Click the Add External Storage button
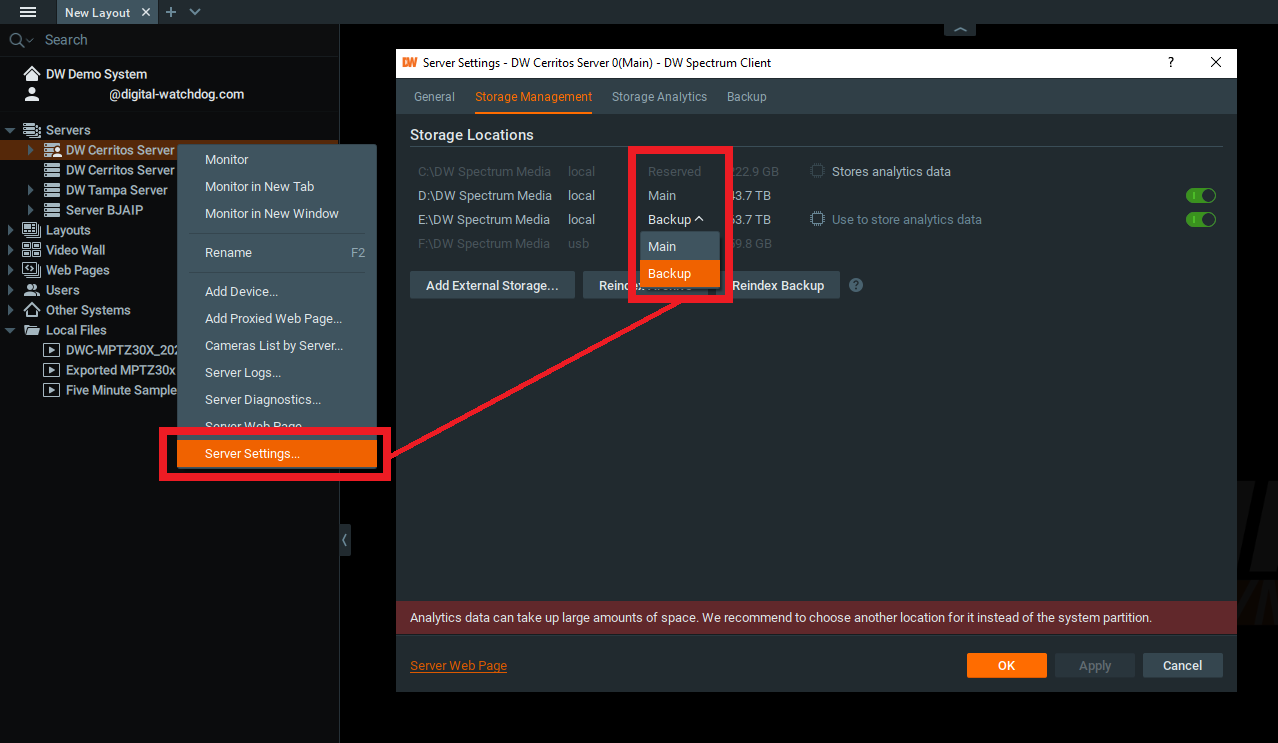Viewport: 1278px width, 743px height. [492, 285]
